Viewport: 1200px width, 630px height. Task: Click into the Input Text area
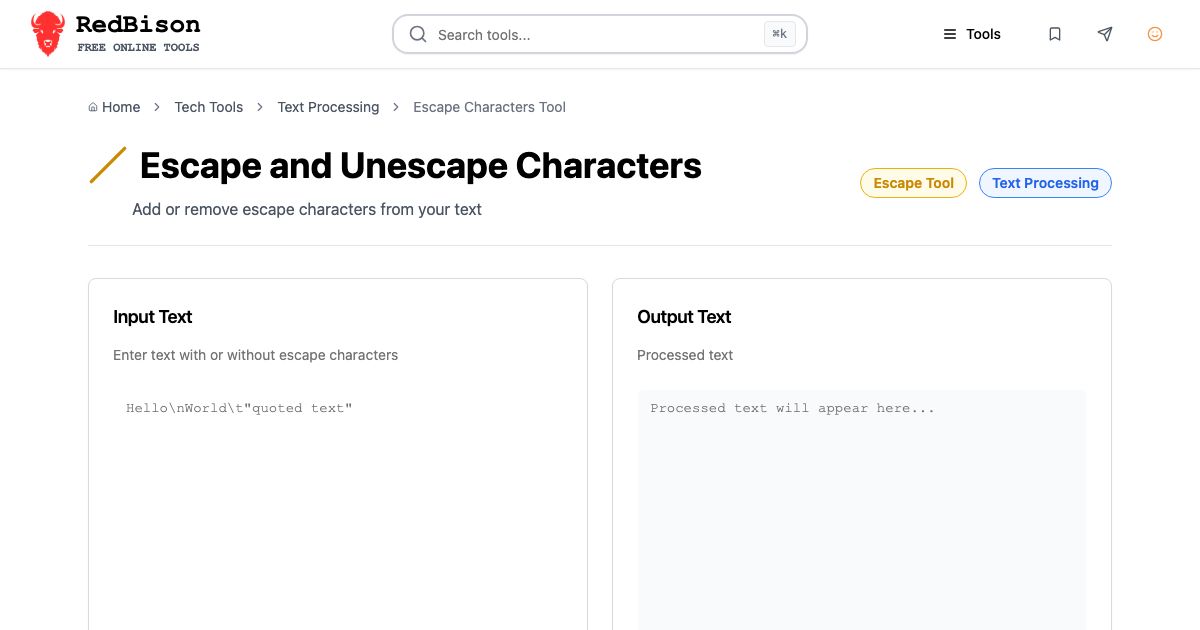point(338,510)
